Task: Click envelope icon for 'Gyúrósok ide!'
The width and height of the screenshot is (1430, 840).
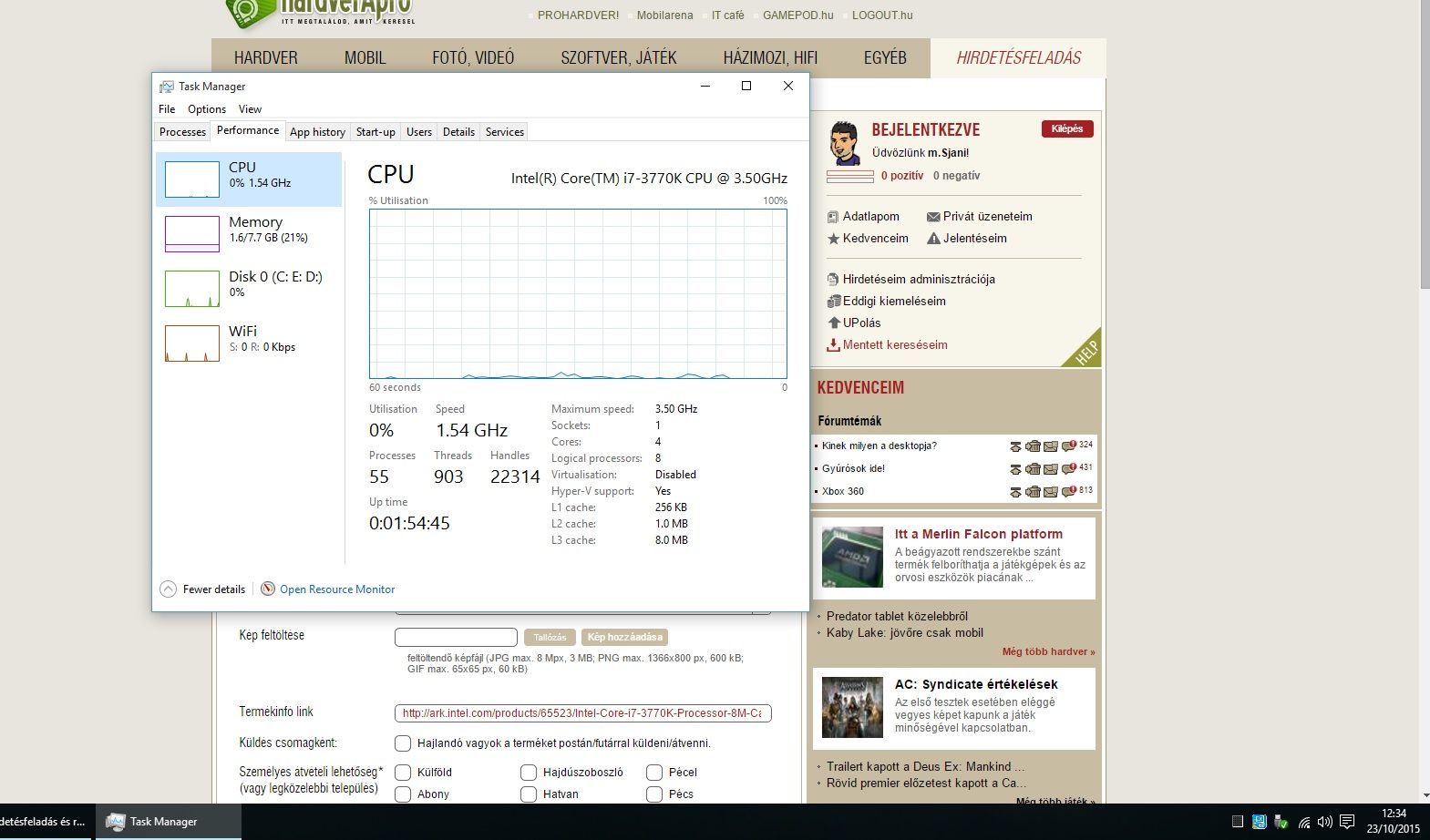Action: click(1051, 469)
